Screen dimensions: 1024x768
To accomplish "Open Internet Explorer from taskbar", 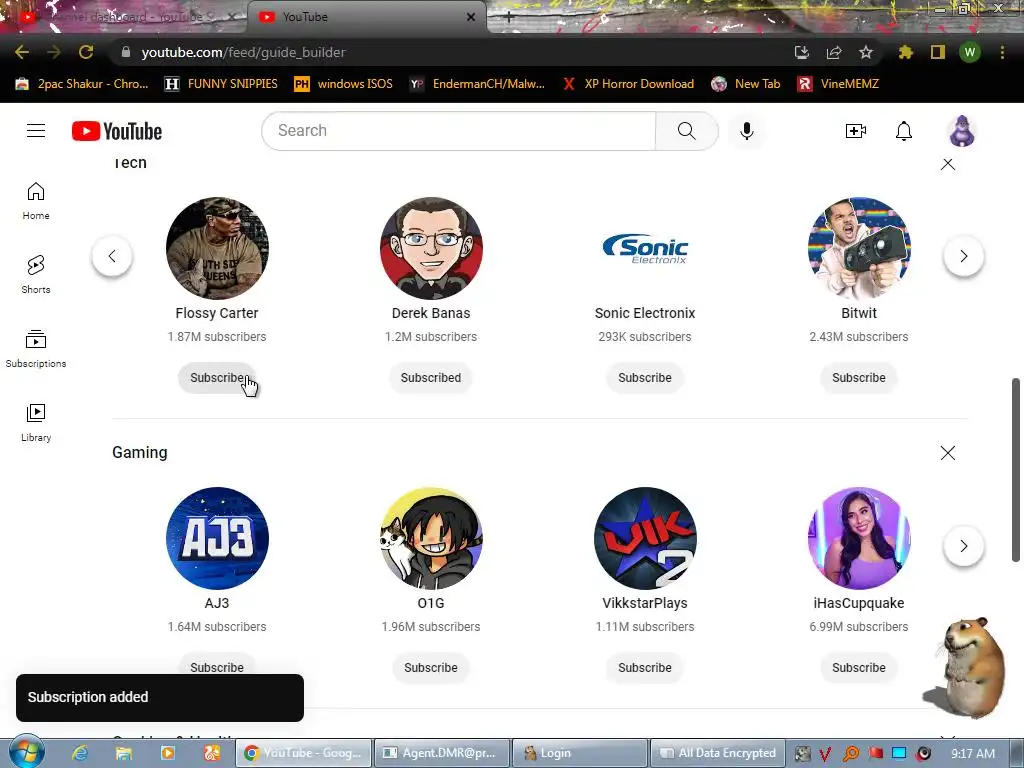I will pyautogui.click(x=80, y=753).
